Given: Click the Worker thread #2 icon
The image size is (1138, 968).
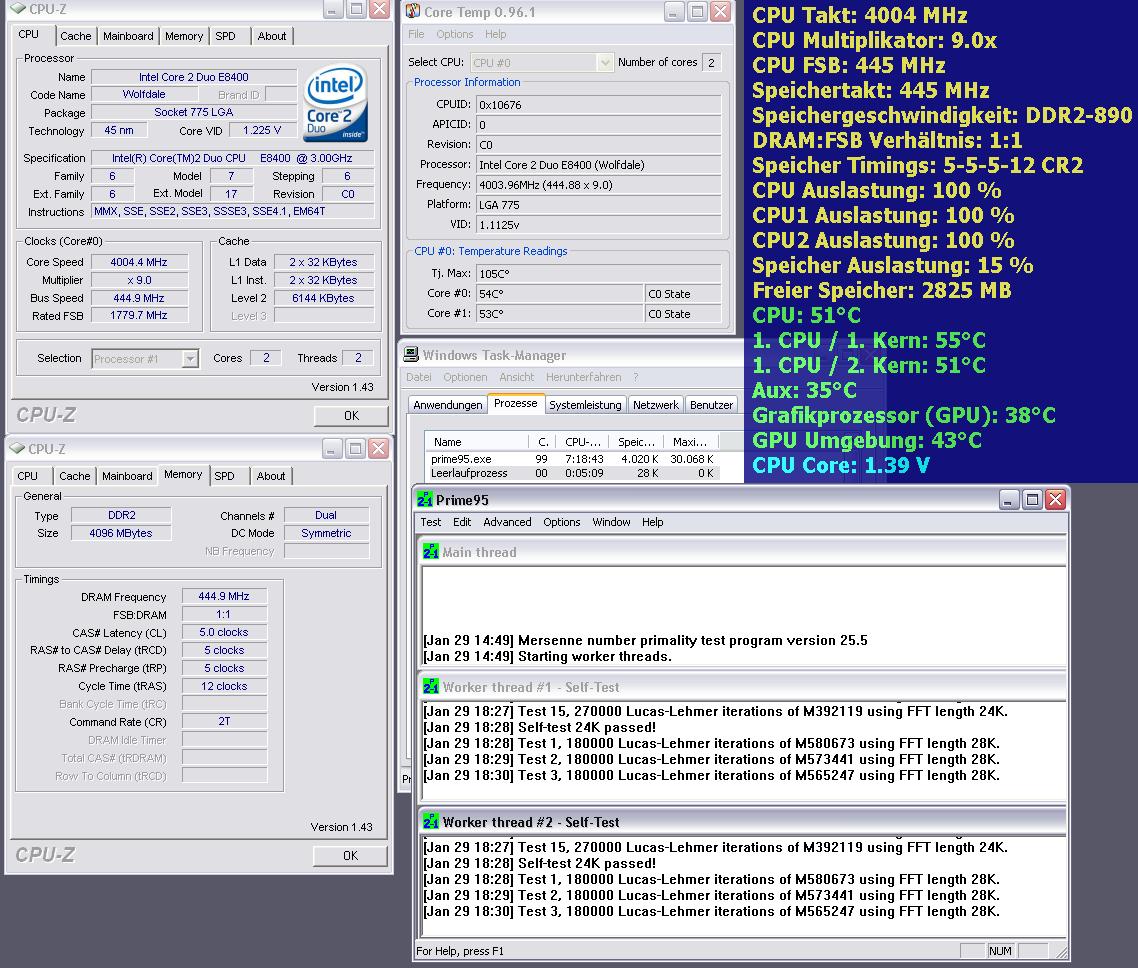Looking at the screenshot, I should pos(430,821).
